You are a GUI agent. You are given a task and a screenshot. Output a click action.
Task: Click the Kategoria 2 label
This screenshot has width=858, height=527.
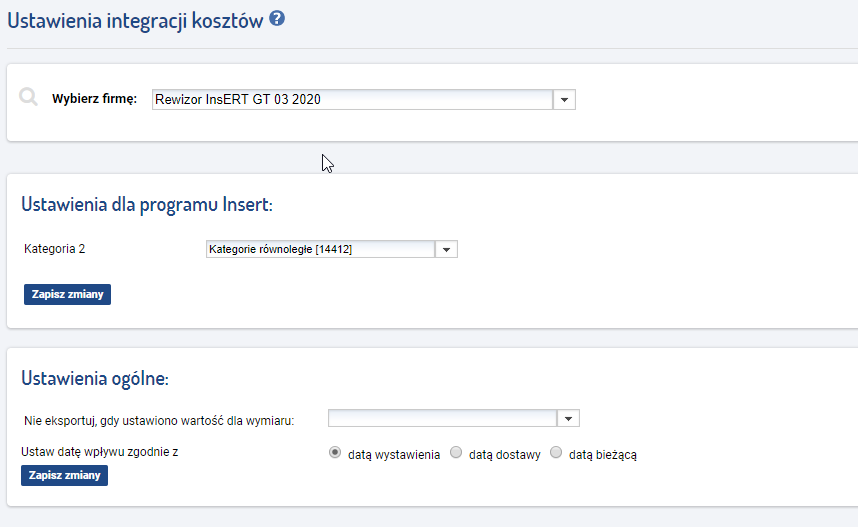tap(54, 249)
